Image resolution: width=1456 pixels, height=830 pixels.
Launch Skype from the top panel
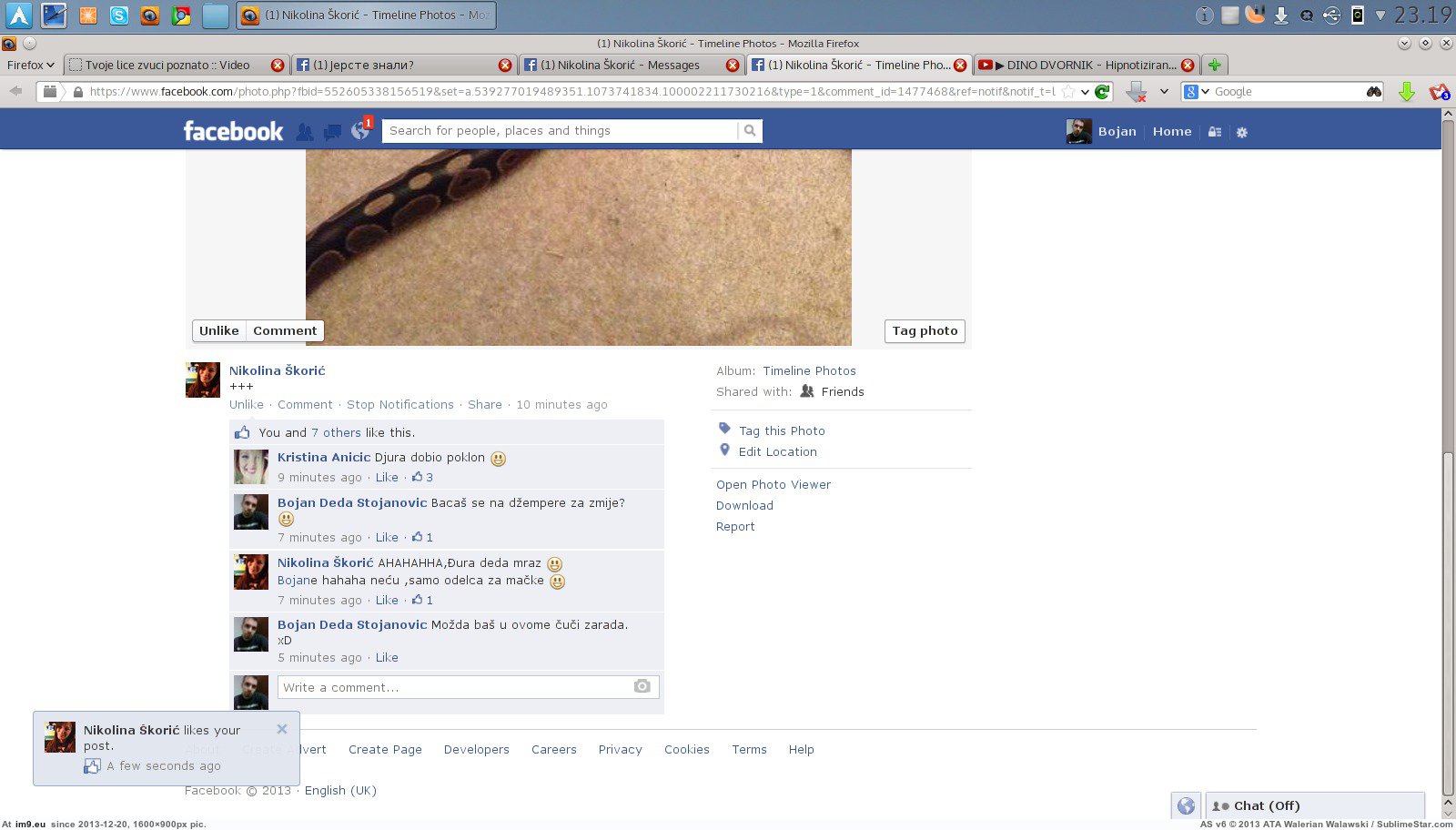(119, 15)
